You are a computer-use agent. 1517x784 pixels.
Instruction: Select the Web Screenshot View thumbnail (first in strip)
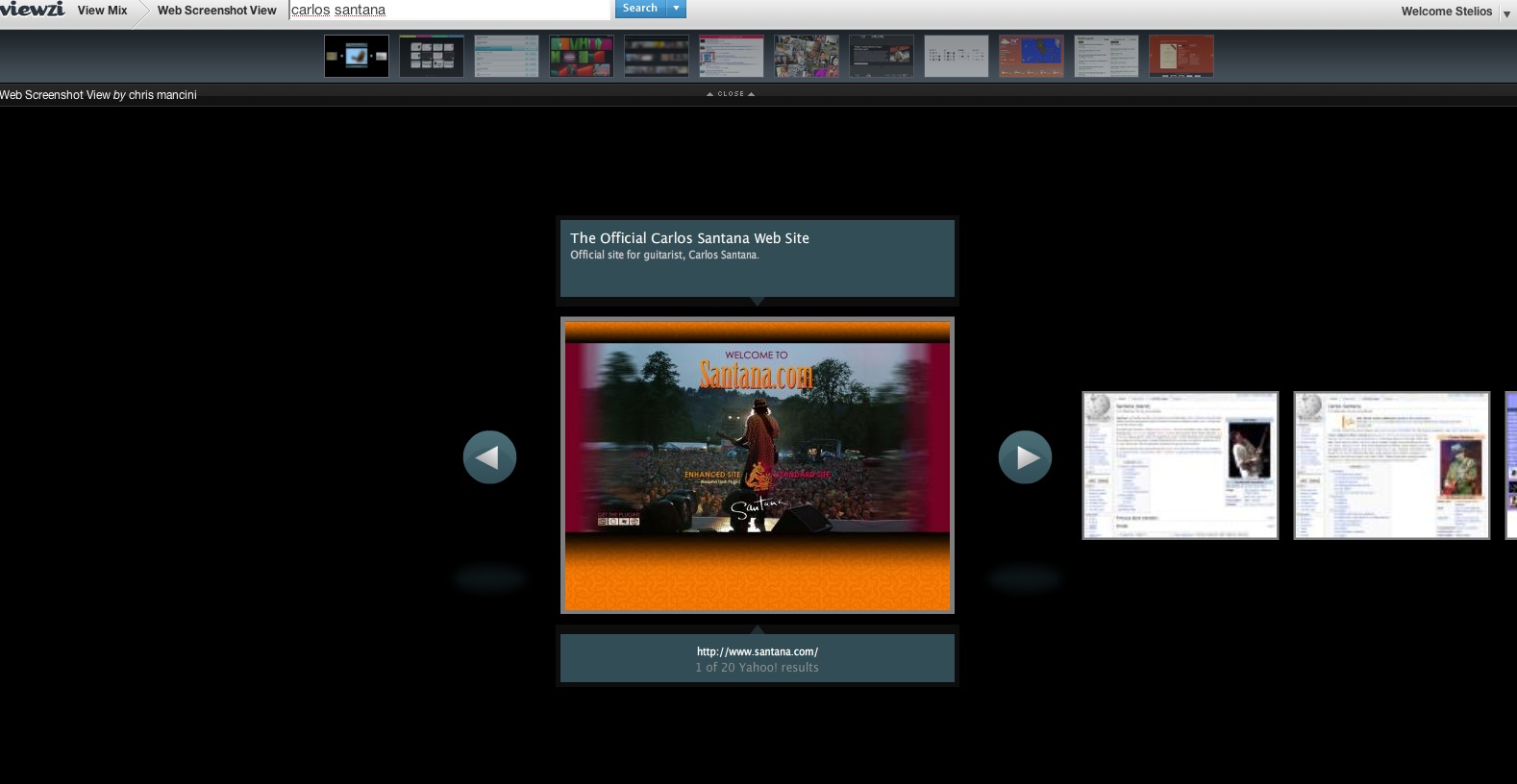(x=357, y=56)
